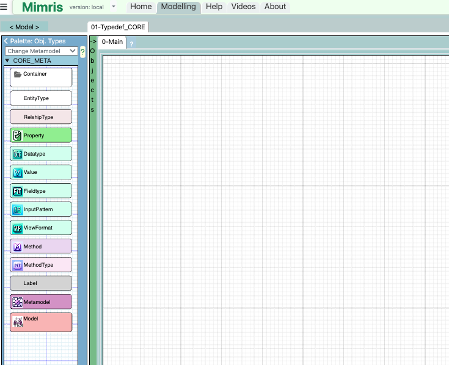Click the 'Fieldtype' label text
This screenshot has height=365, width=449.
coord(34,191)
